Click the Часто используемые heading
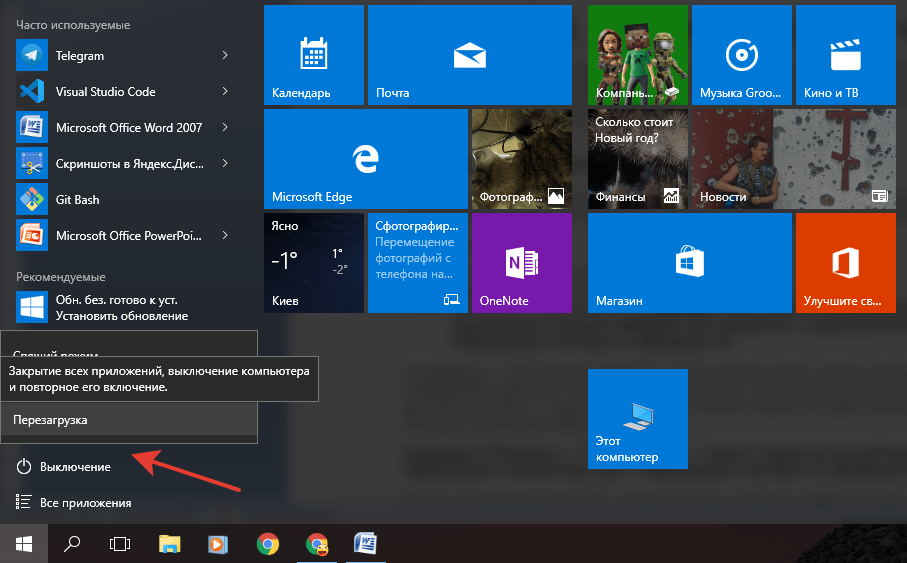Image resolution: width=907 pixels, height=563 pixels. (73, 25)
